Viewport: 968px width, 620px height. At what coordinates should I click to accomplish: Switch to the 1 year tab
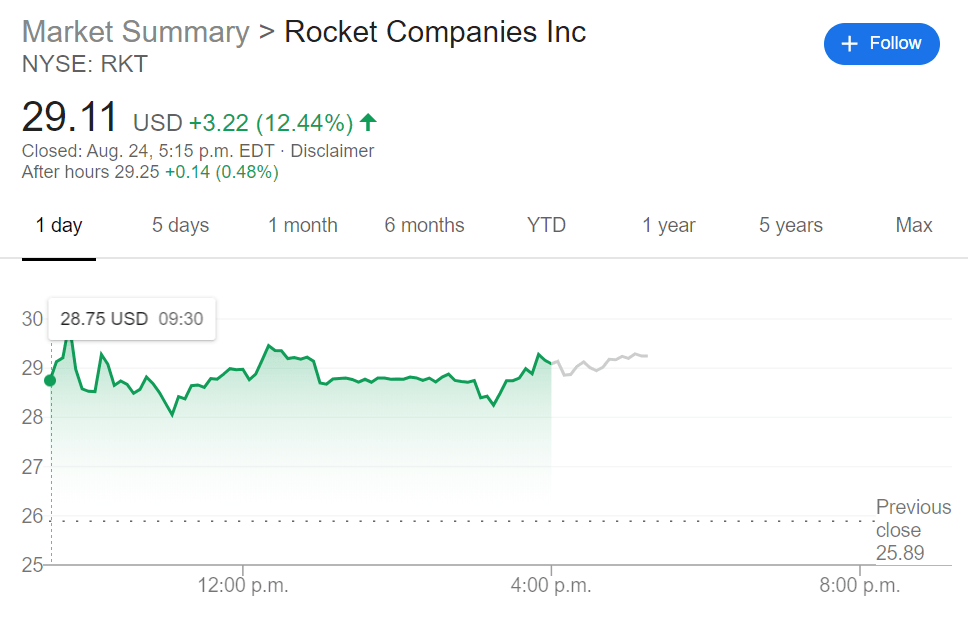pos(668,225)
